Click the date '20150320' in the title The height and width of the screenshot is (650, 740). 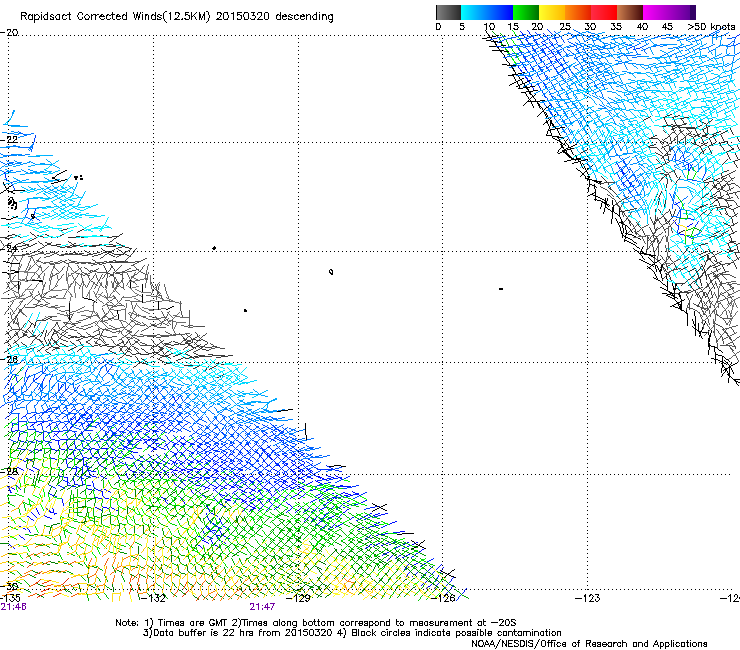click(243, 16)
